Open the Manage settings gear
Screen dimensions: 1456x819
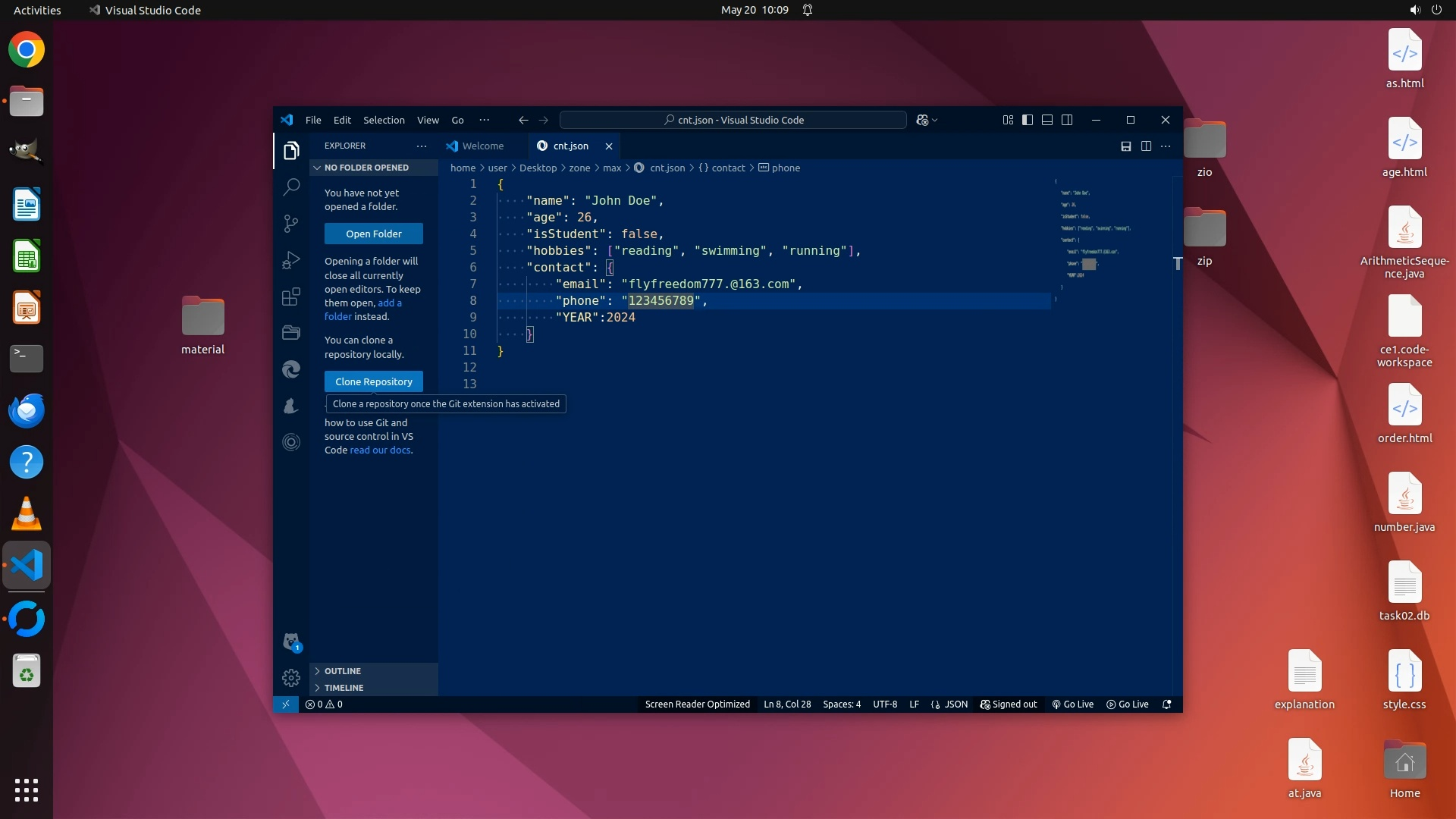291,677
